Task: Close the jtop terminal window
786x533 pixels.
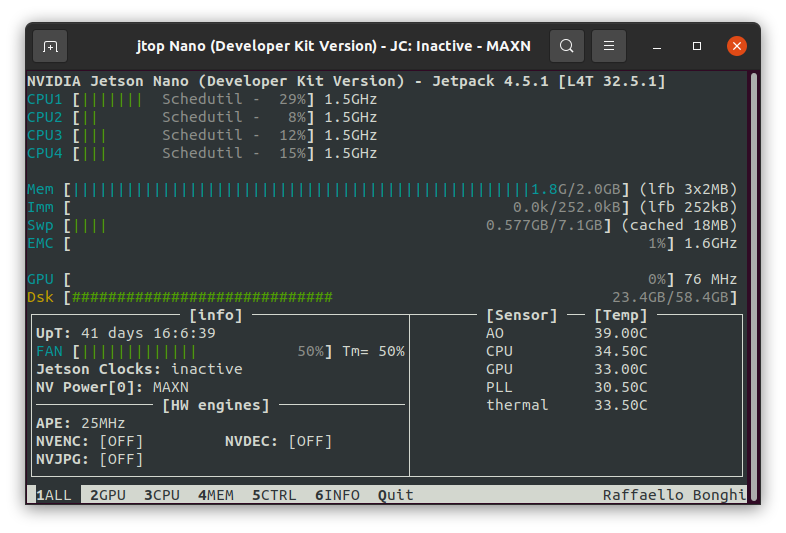Action: click(x=736, y=46)
